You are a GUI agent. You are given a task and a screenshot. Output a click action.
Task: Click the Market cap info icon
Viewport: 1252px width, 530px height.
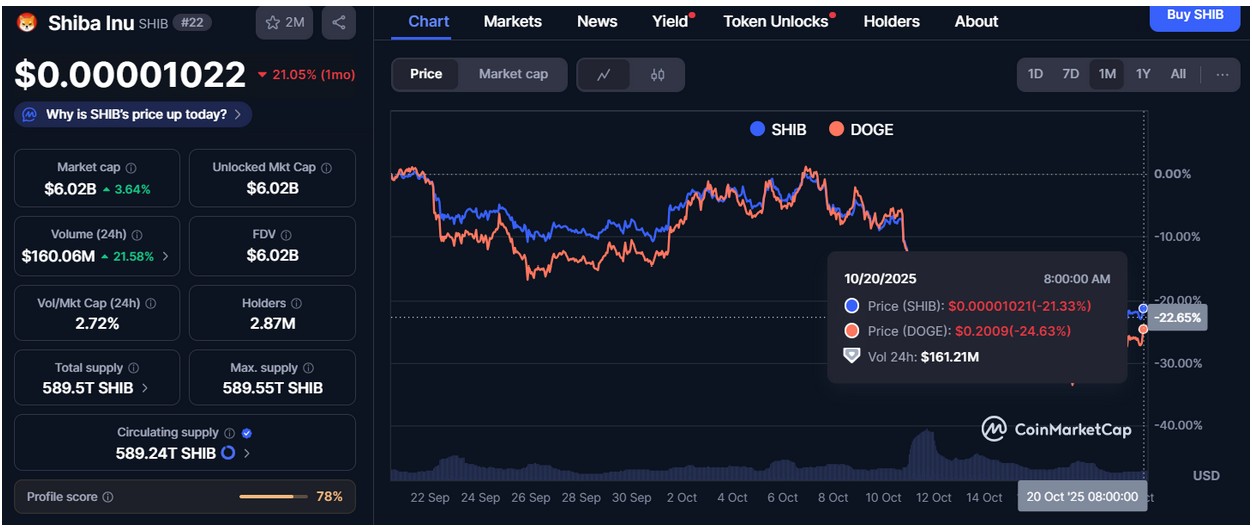tap(131, 168)
